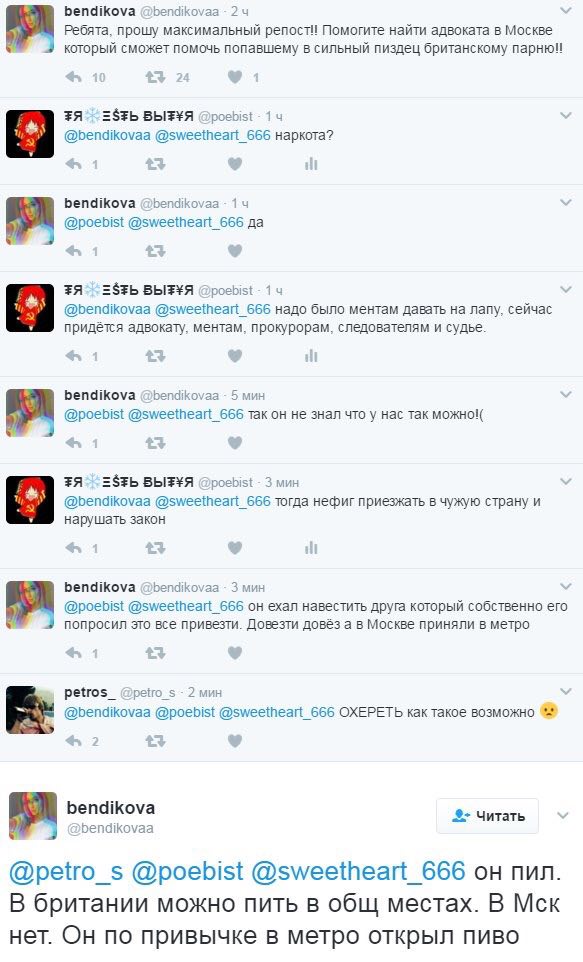Click the Читать follow button
Image resolution: width=583 pixels, height=962 pixels.
coord(487,815)
